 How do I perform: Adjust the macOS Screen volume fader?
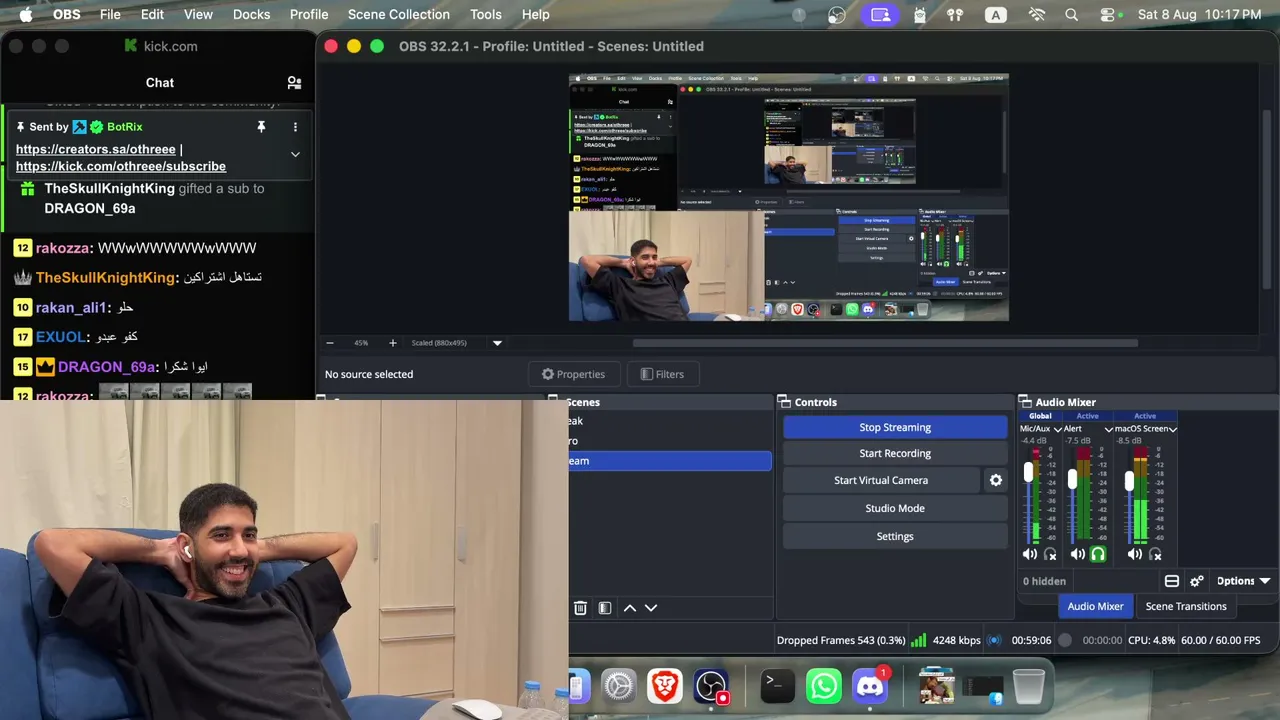1129,481
